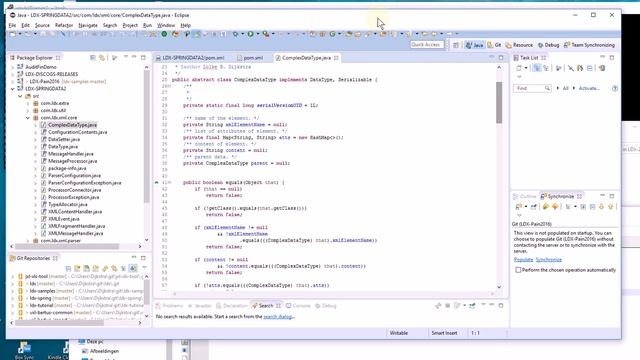Open the Console tab

[x=298, y=306]
